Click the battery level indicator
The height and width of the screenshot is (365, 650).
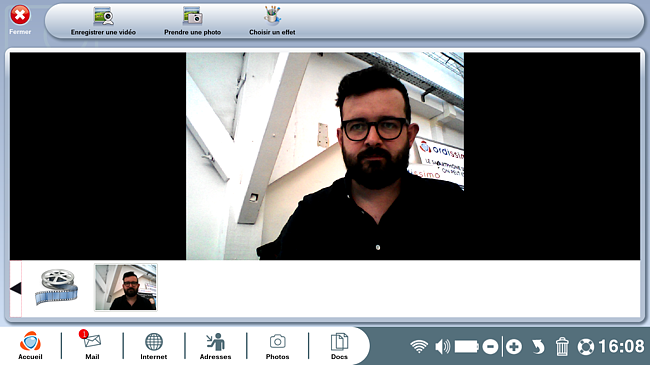(467, 347)
